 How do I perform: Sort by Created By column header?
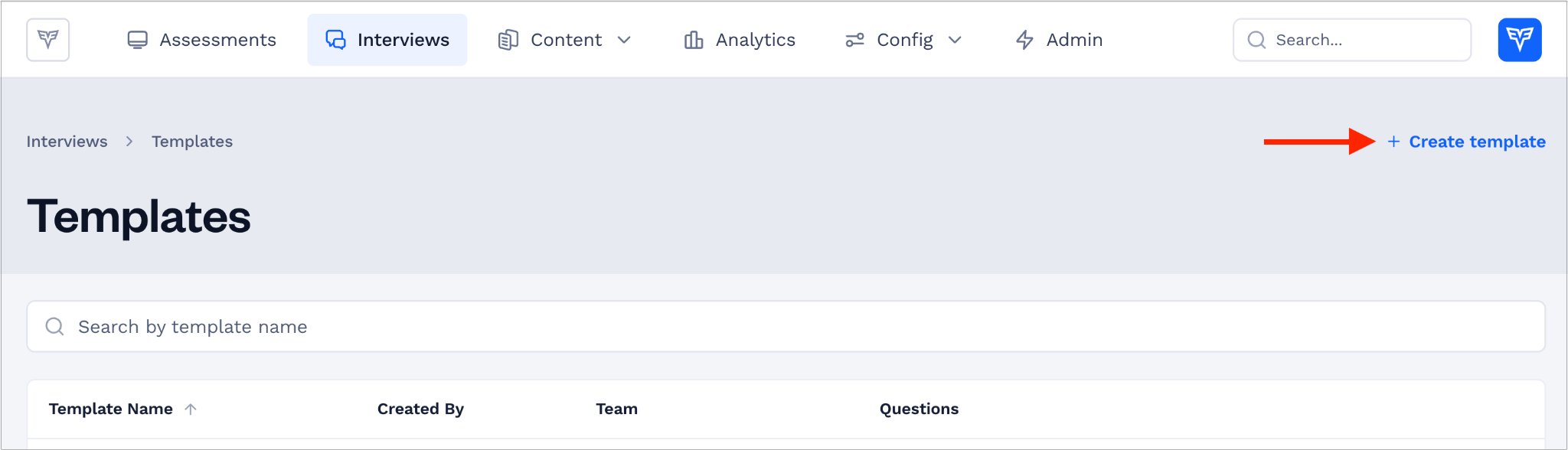point(420,409)
